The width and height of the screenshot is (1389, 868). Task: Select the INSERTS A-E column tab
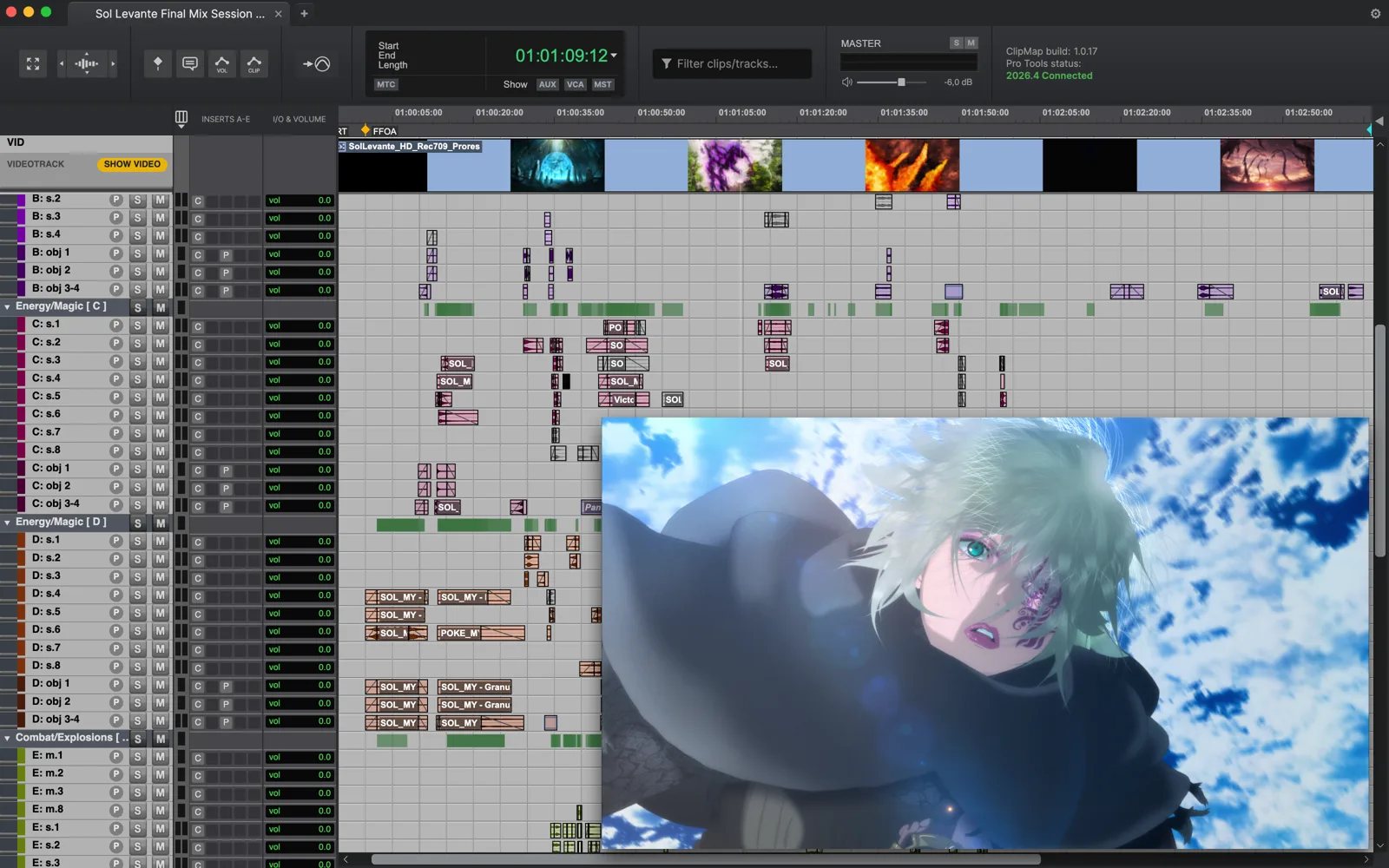tap(226, 119)
